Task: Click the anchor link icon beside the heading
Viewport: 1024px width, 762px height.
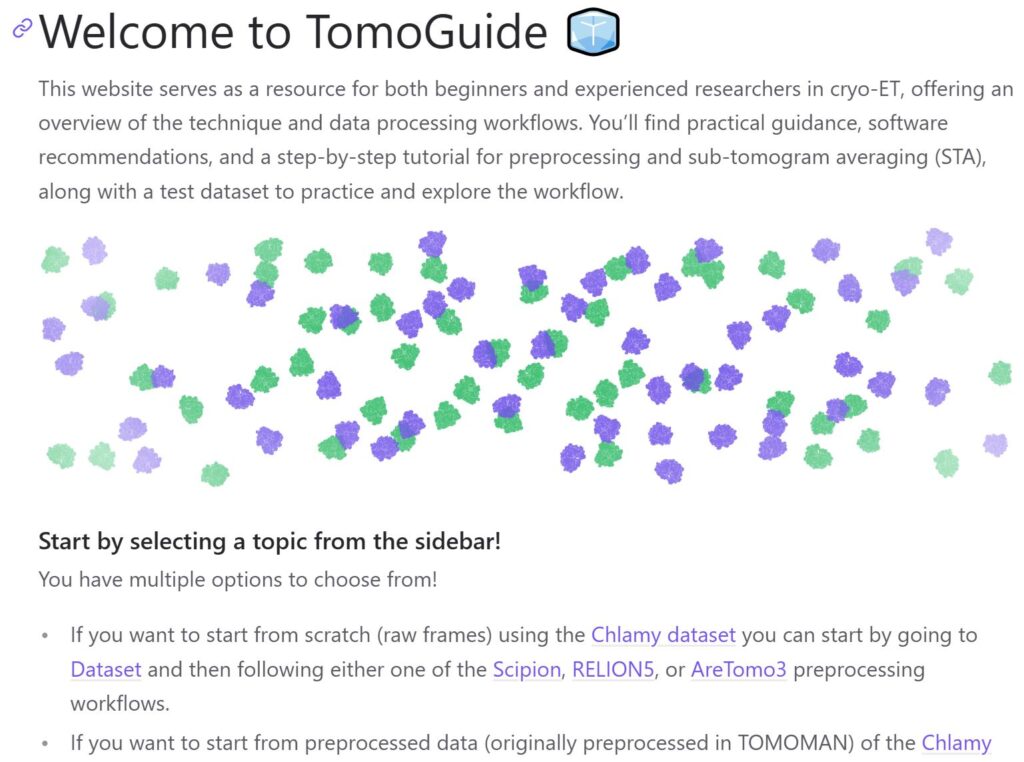Action: (22, 28)
